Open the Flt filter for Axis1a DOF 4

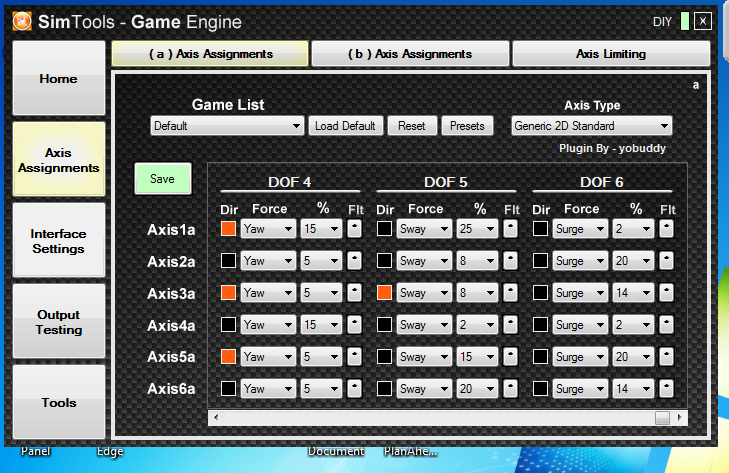coord(354,229)
